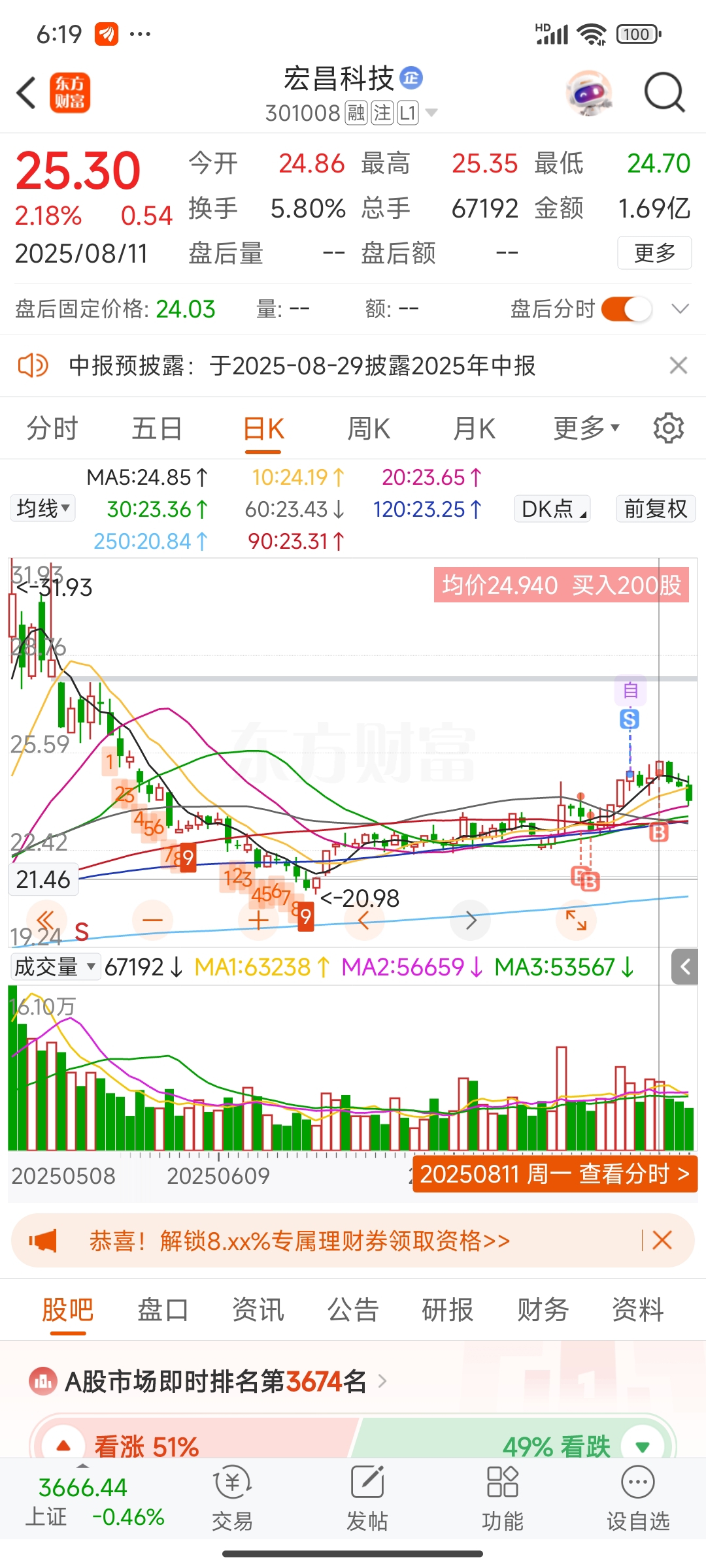Image resolution: width=706 pixels, height=1568 pixels.
Task: Vote bullish with the up arrow
Action: (x=63, y=1446)
